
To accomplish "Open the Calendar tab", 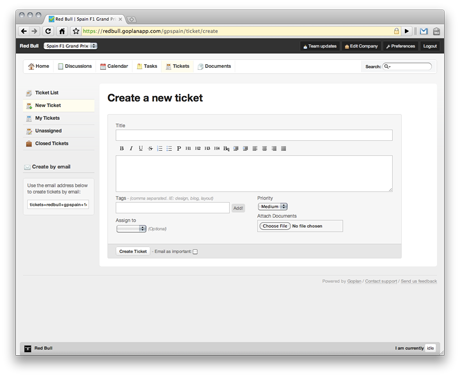I will coord(114,66).
